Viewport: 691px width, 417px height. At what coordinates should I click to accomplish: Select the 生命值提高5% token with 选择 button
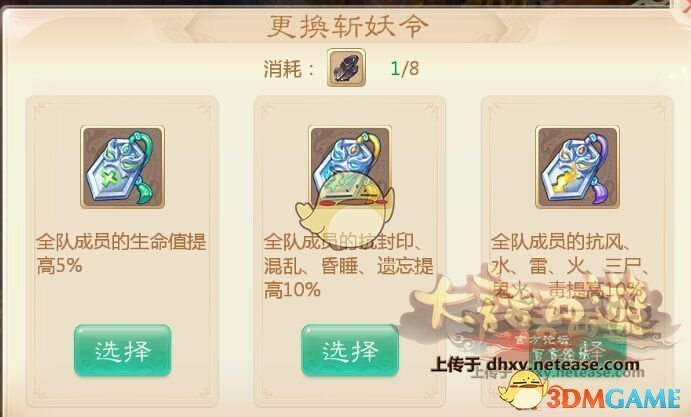coord(123,350)
